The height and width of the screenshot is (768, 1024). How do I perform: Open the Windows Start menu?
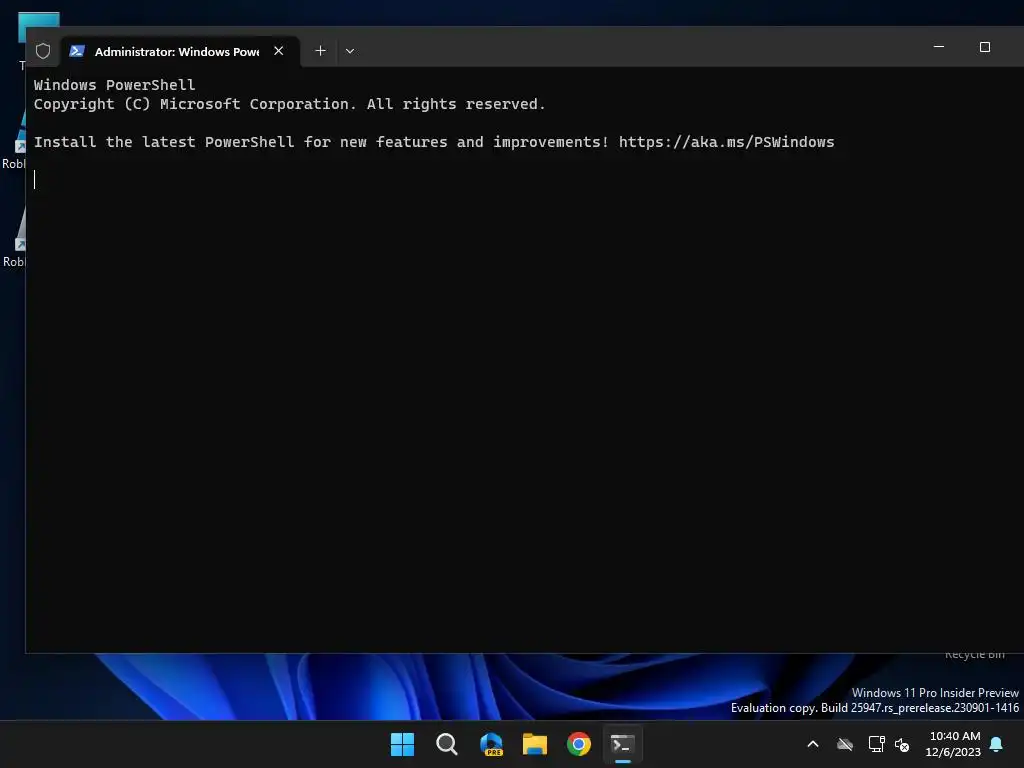click(x=402, y=744)
